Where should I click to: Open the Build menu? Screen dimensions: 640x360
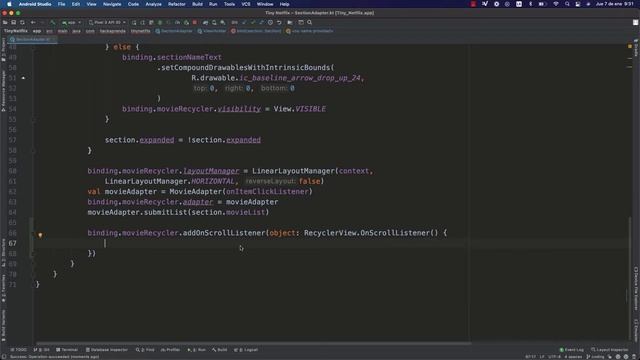198,4
